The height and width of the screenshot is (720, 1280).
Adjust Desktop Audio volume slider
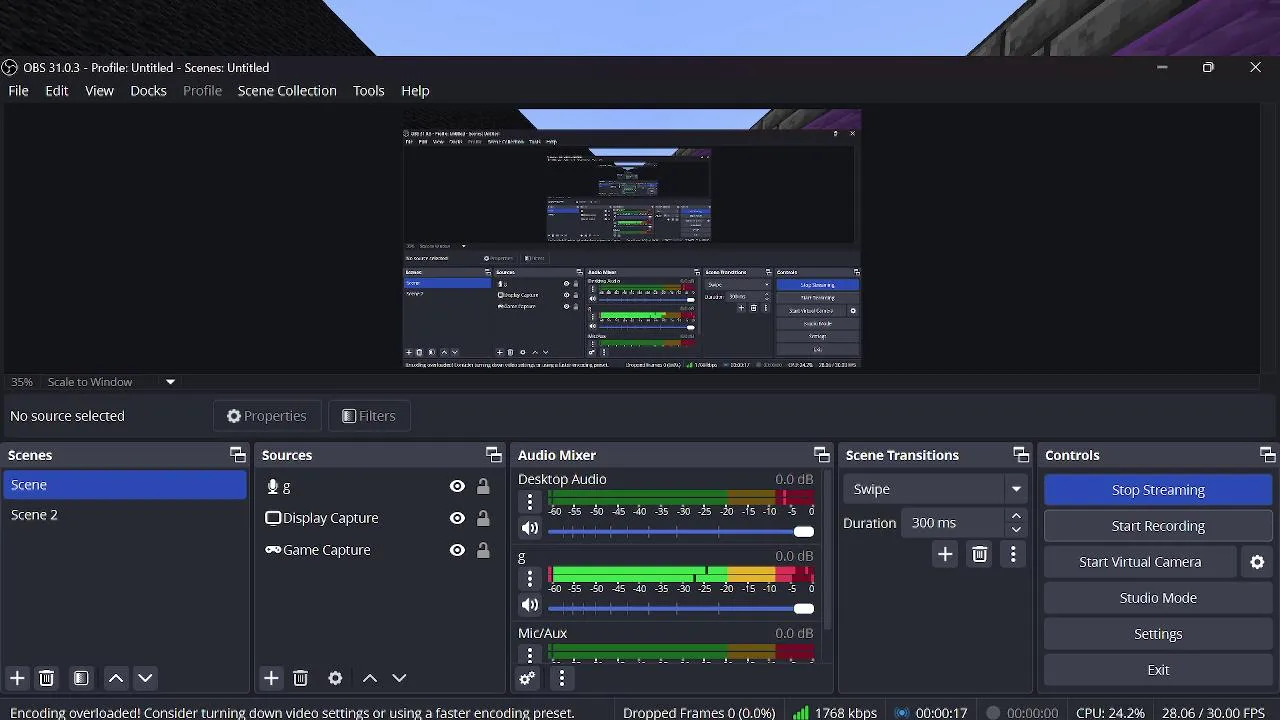(x=681, y=531)
